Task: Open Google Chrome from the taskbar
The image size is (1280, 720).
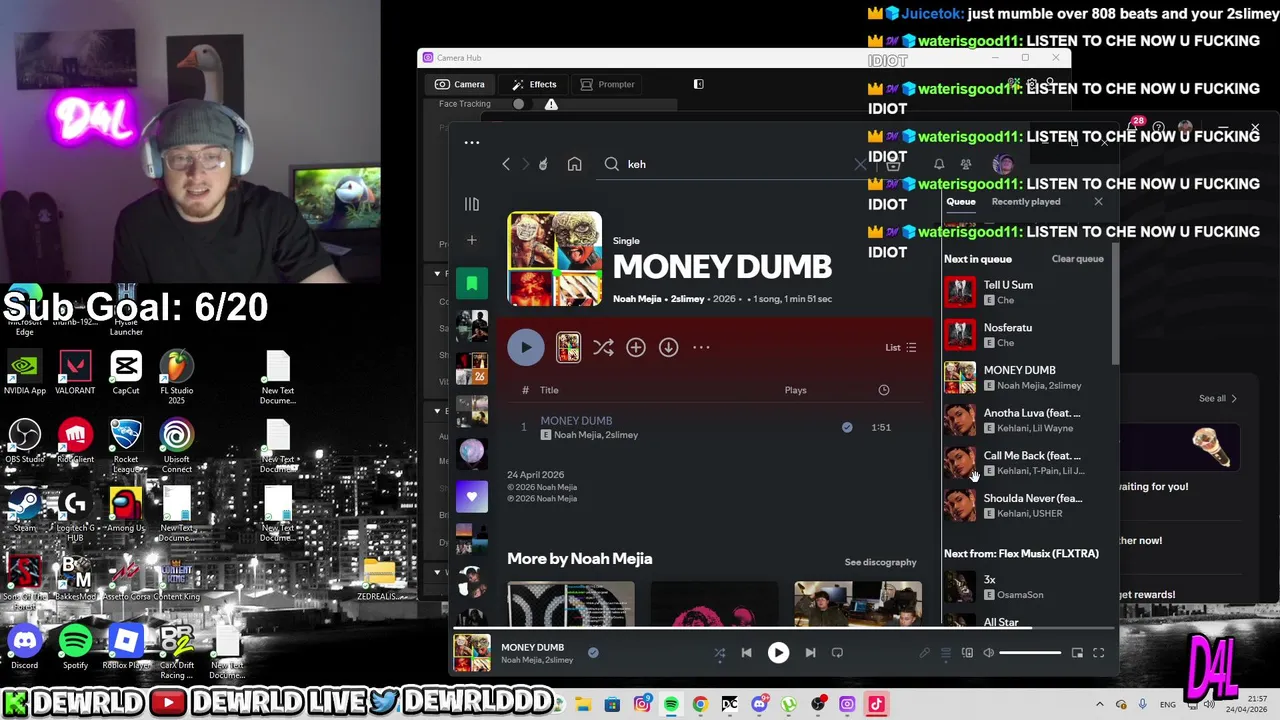Action: pyautogui.click(x=700, y=704)
